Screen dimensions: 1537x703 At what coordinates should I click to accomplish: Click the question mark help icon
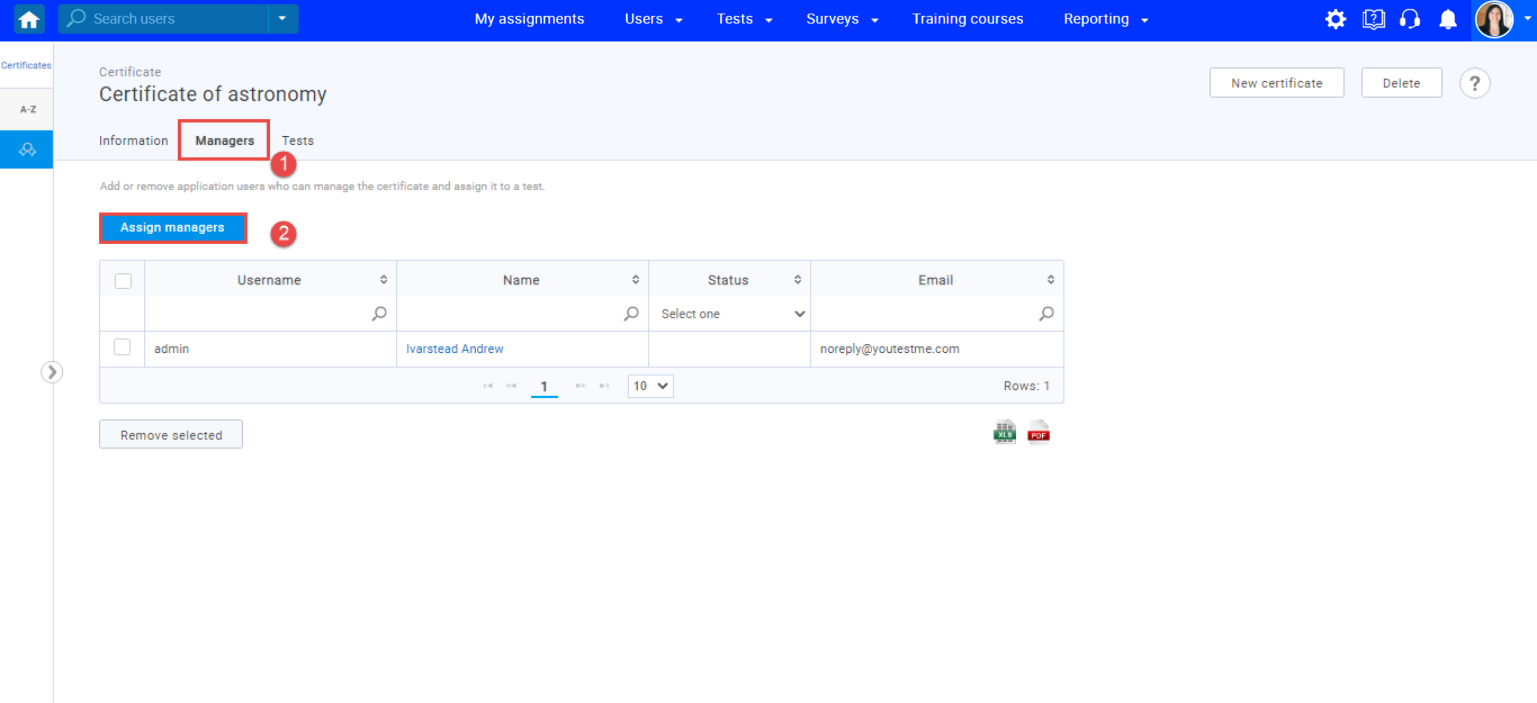click(x=1474, y=83)
